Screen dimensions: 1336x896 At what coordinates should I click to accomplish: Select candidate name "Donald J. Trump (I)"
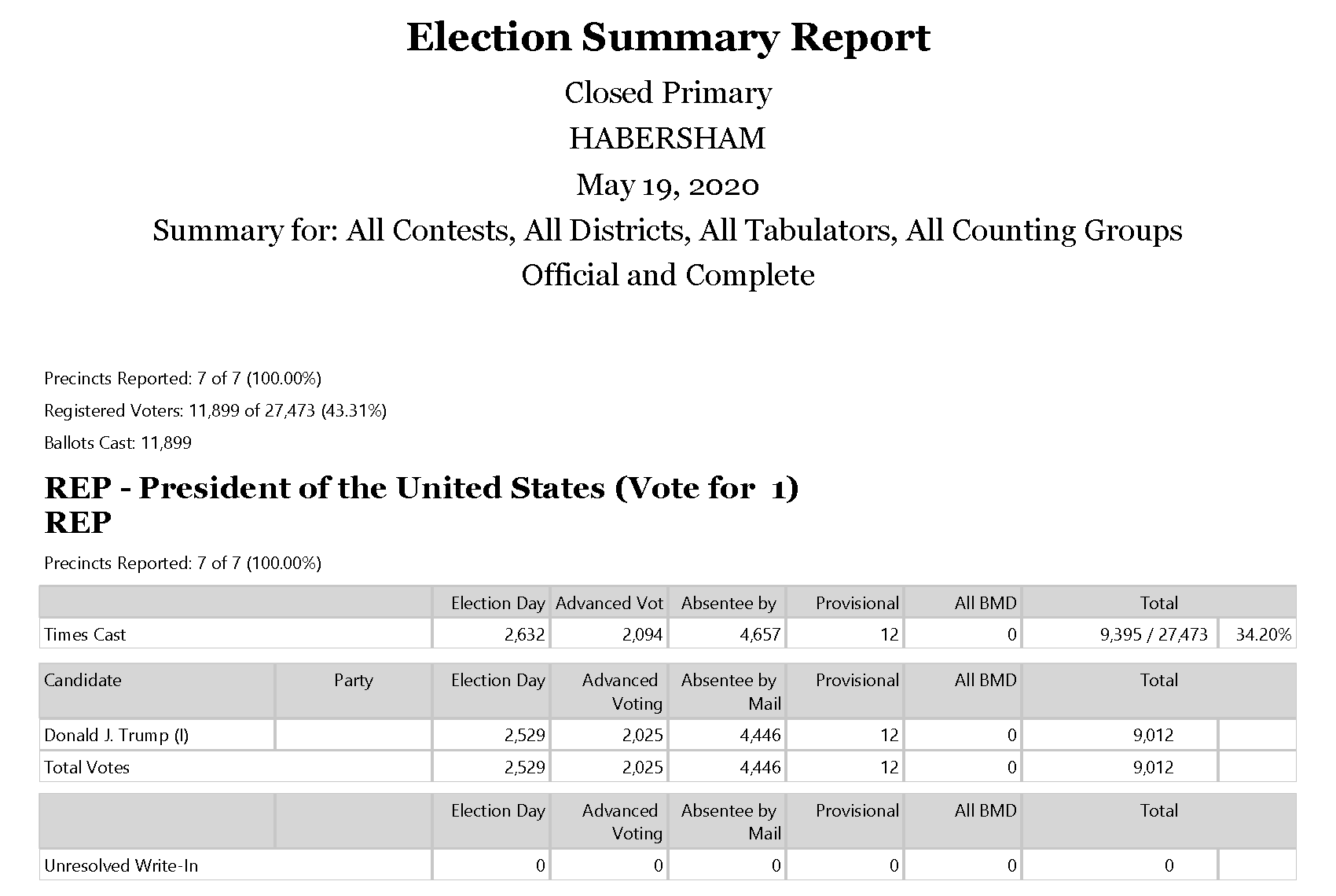[x=116, y=736]
